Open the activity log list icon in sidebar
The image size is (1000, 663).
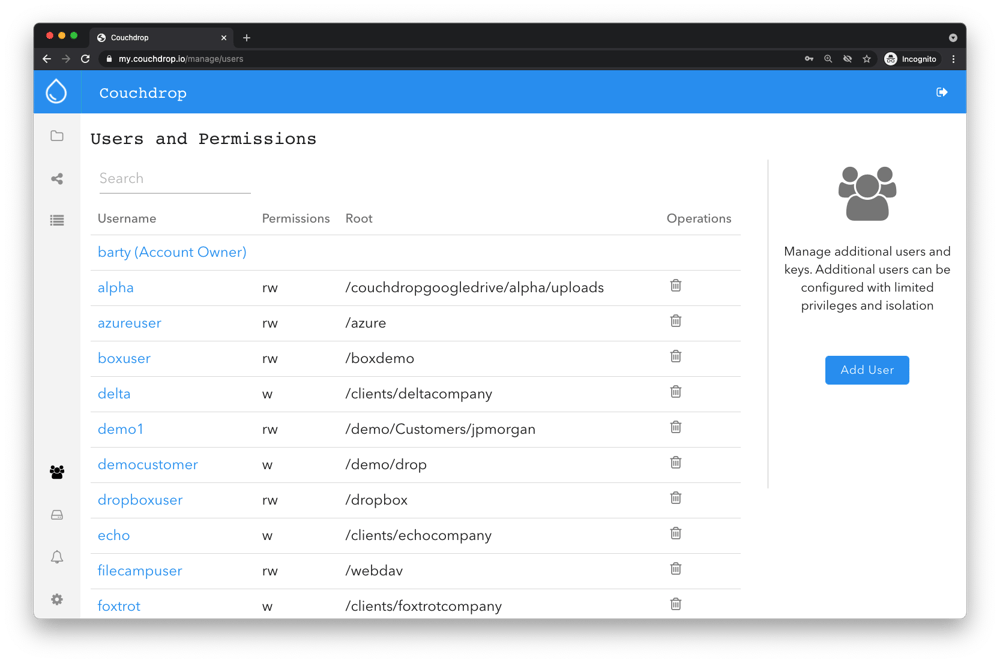click(57, 220)
